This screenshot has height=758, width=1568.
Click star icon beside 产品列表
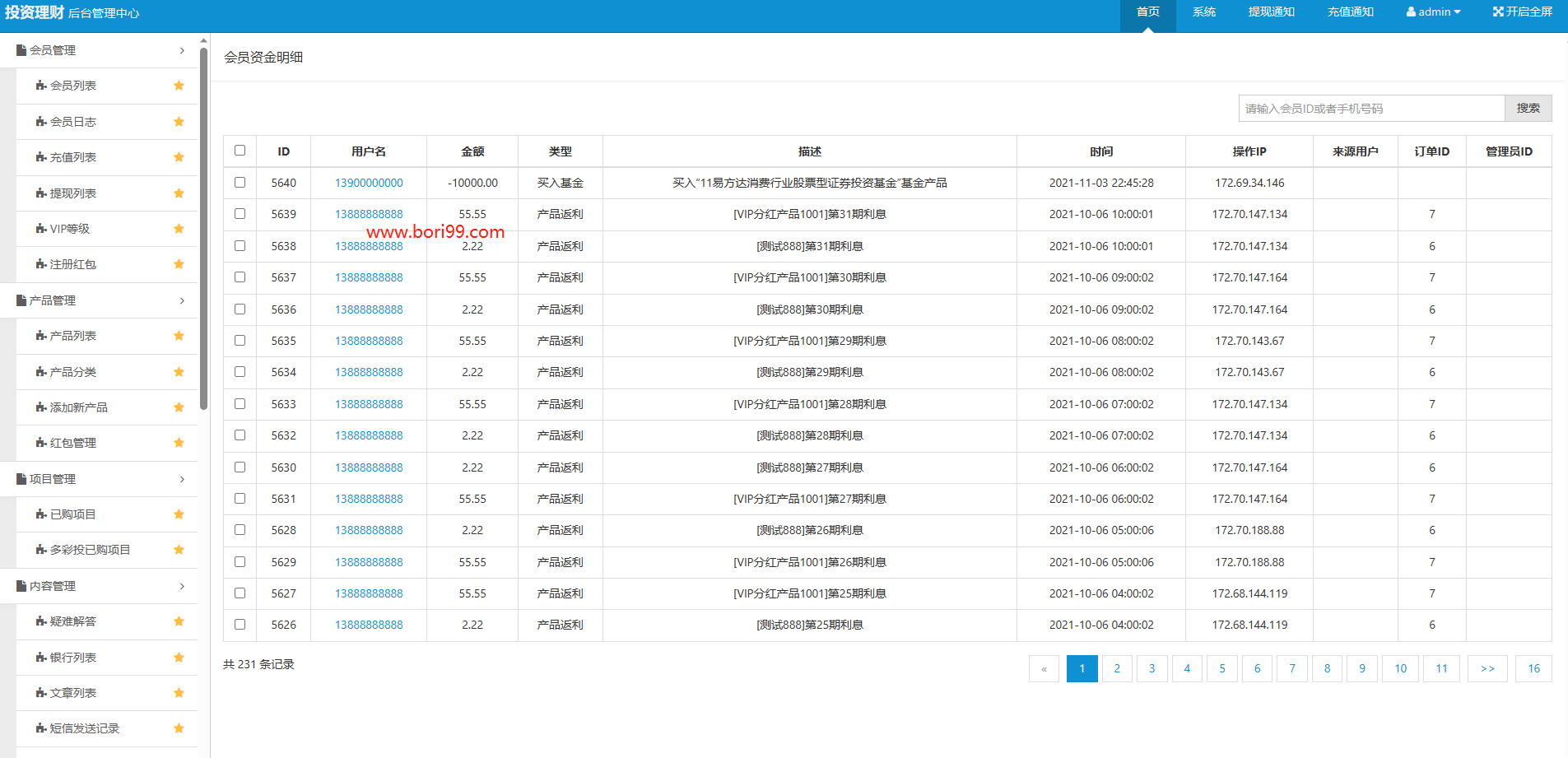[179, 336]
